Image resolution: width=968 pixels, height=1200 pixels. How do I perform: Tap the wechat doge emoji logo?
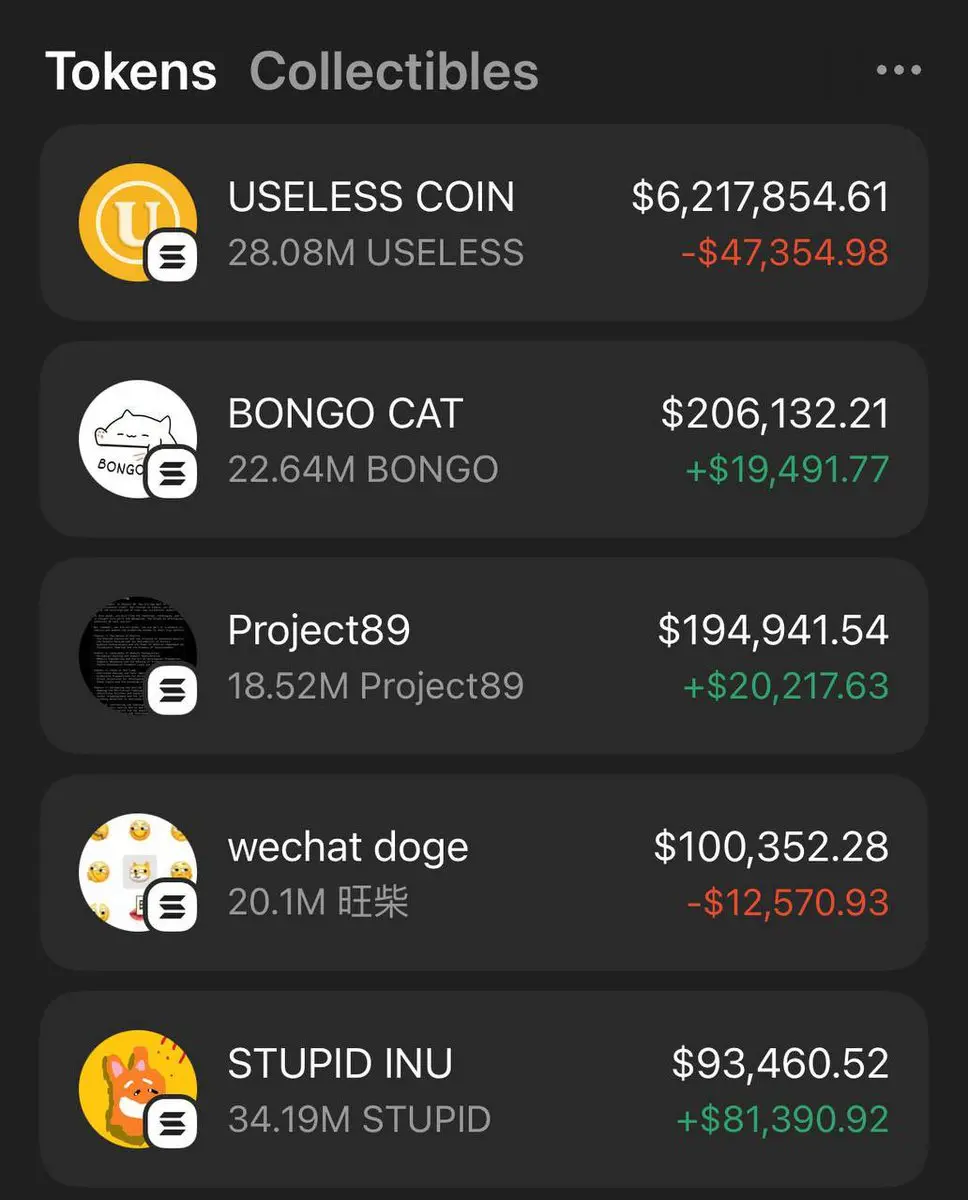(x=138, y=872)
